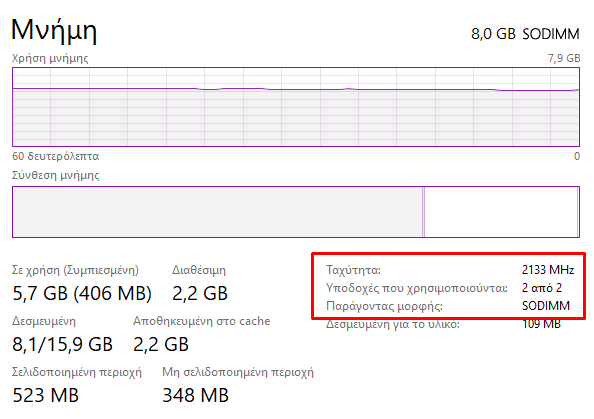Click the Χρήση μνήμης label

[x=50, y=58]
